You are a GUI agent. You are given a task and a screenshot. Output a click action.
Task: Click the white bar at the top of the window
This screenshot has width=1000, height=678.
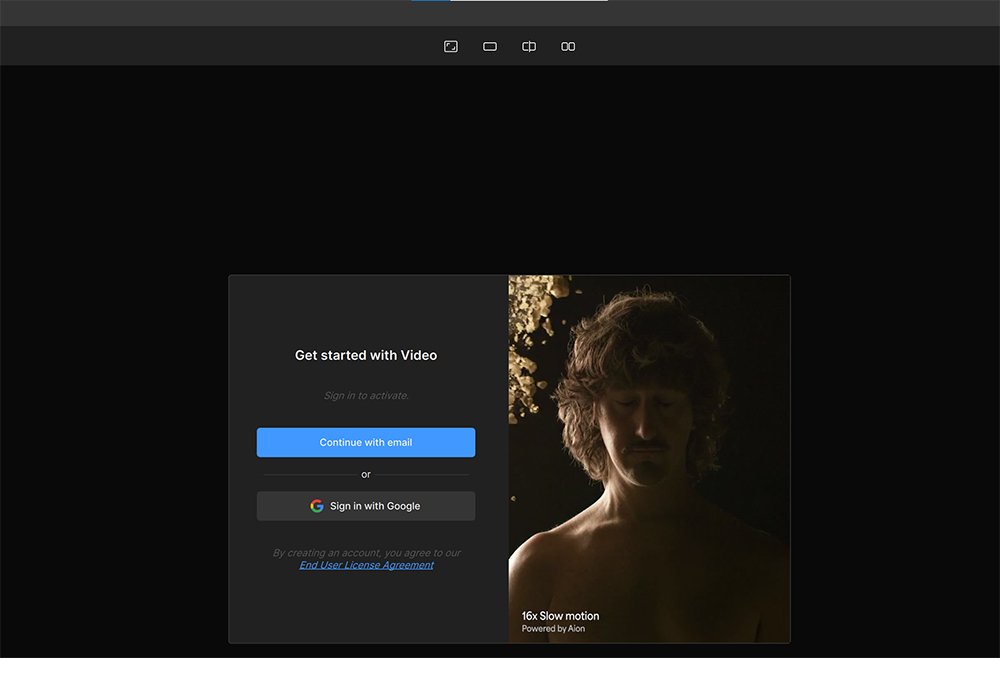pos(530,1)
